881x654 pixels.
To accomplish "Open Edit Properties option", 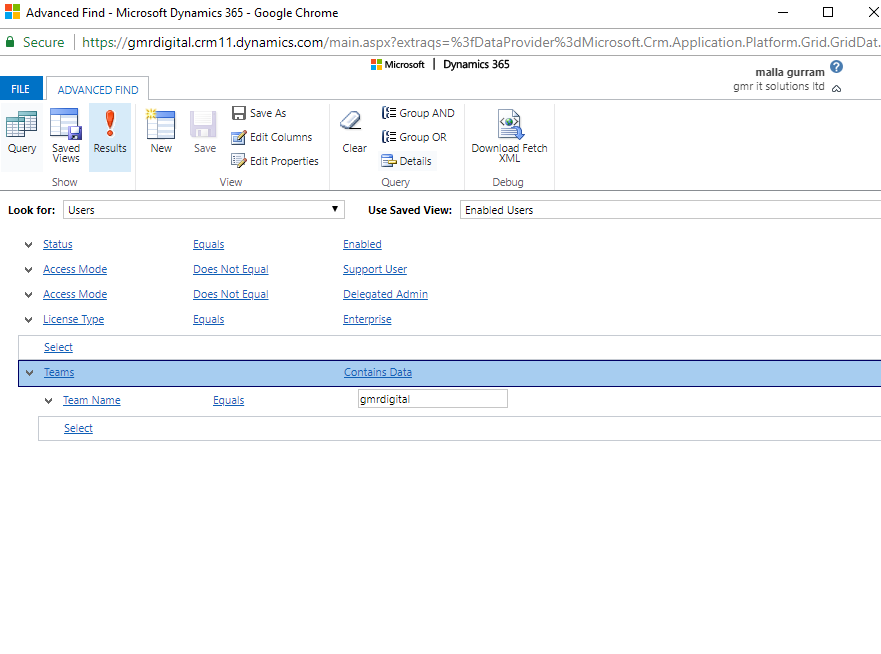I will point(275,161).
